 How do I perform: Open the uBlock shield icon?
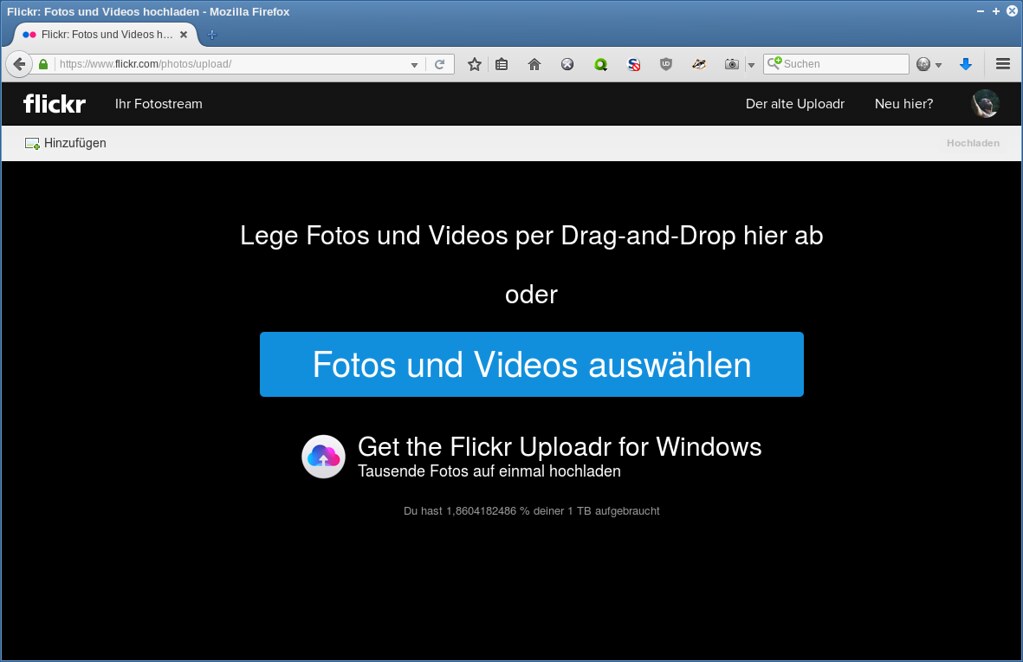click(666, 64)
